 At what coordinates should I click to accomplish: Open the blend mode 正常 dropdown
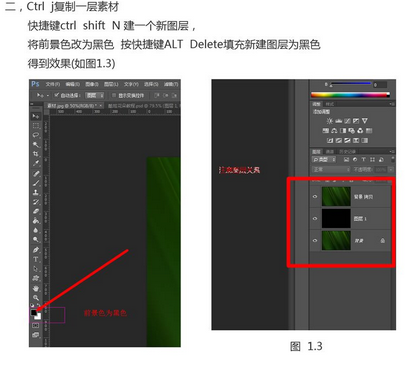pyautogui.click(x=331, y=170)
